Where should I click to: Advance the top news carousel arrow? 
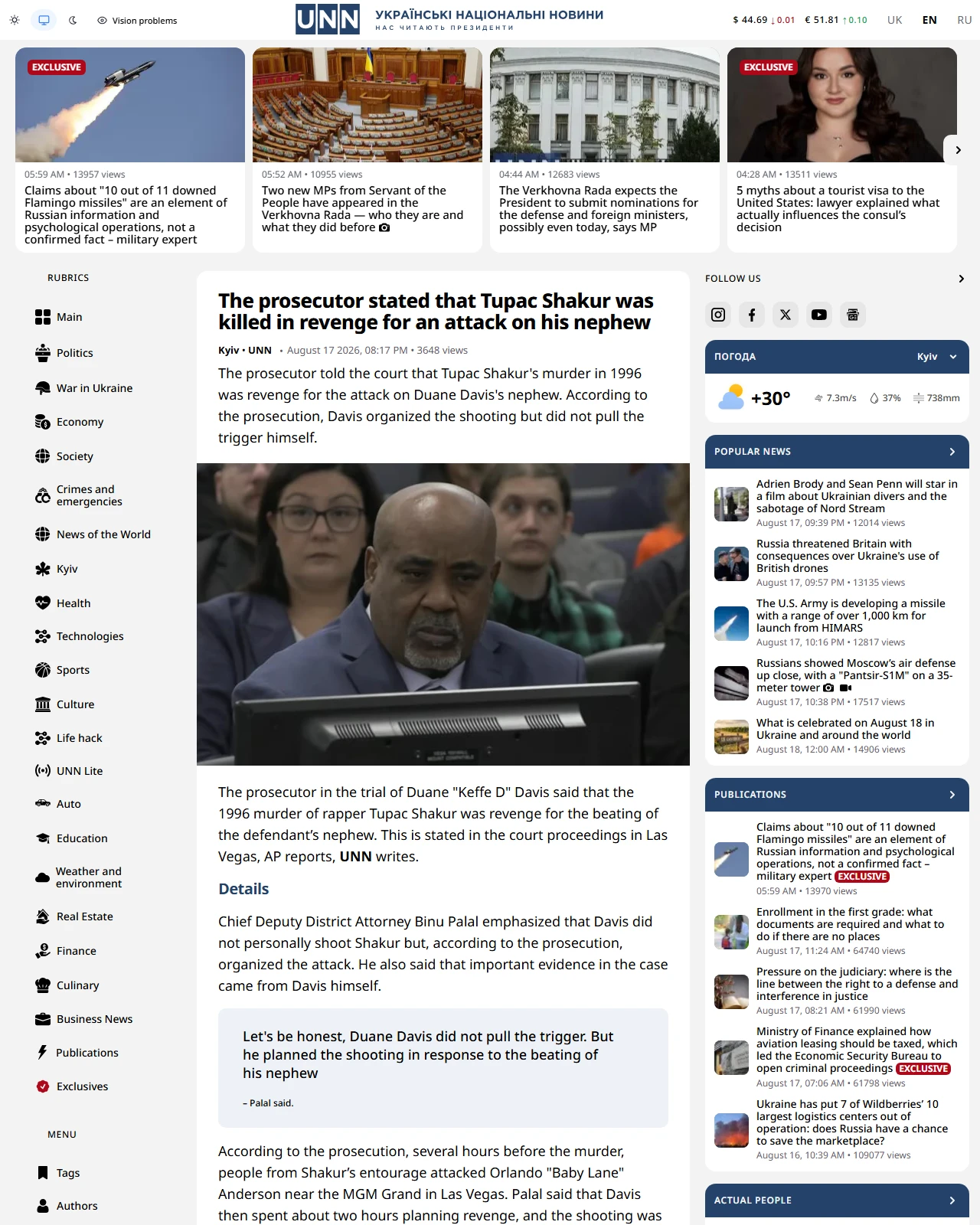click(958, 150)
